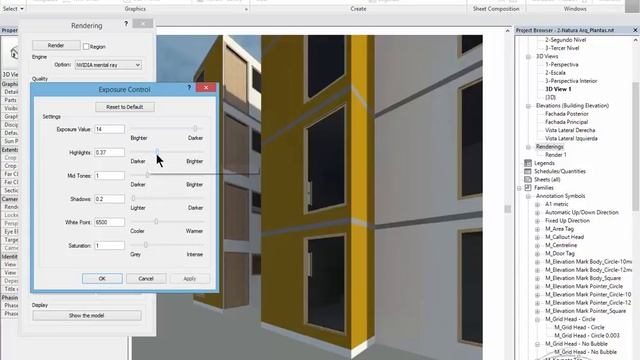Collapse the 3D Views node

[x=528, y=56]
